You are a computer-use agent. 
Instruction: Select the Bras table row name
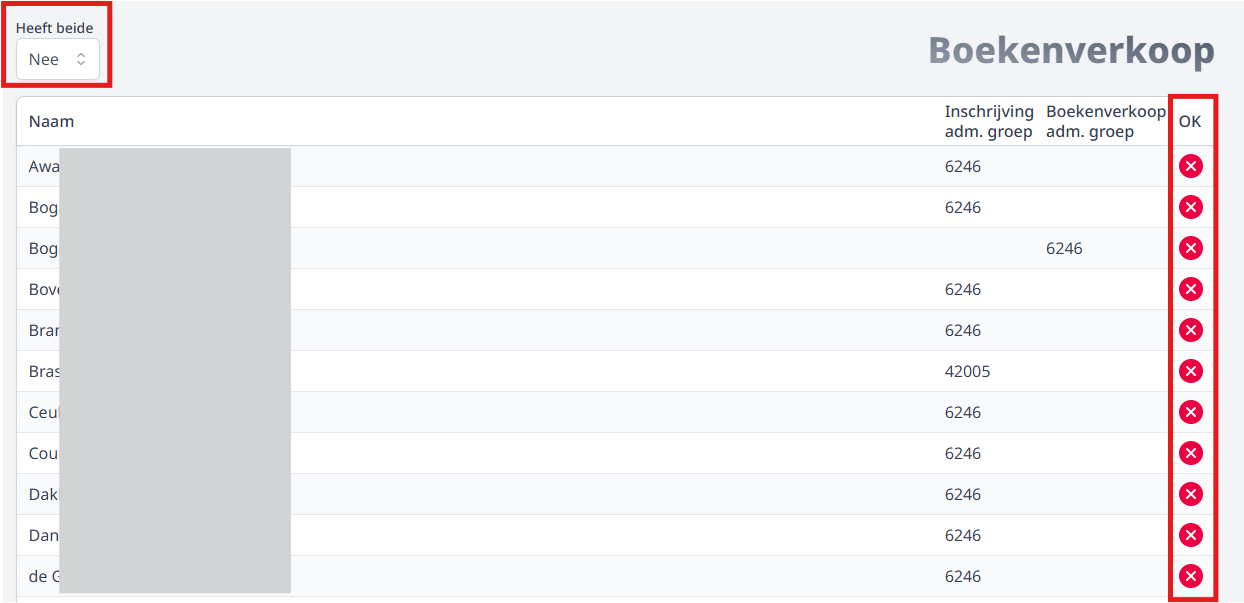(x=44, y=371)
